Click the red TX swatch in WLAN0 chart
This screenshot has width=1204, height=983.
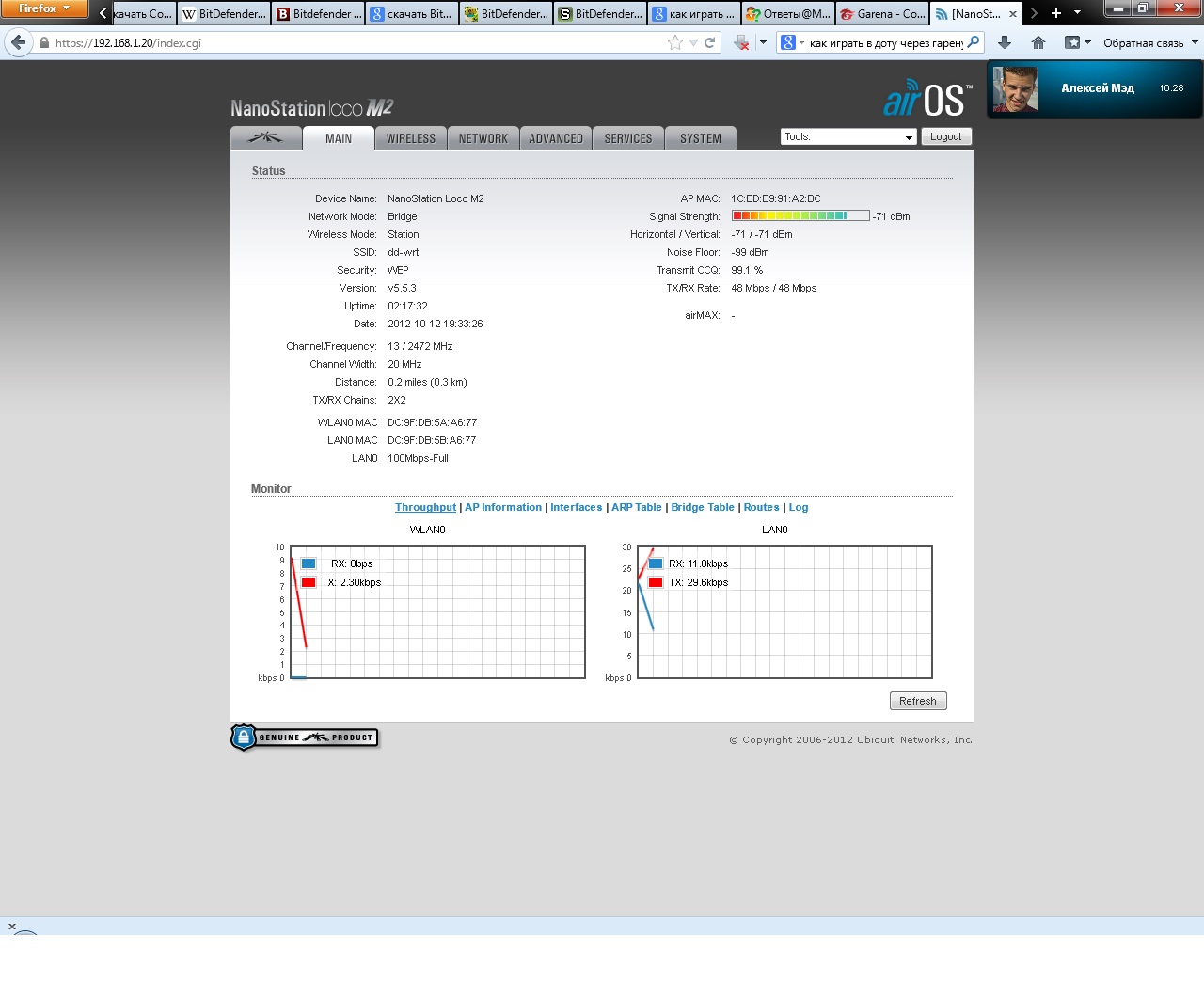(309, 582)
